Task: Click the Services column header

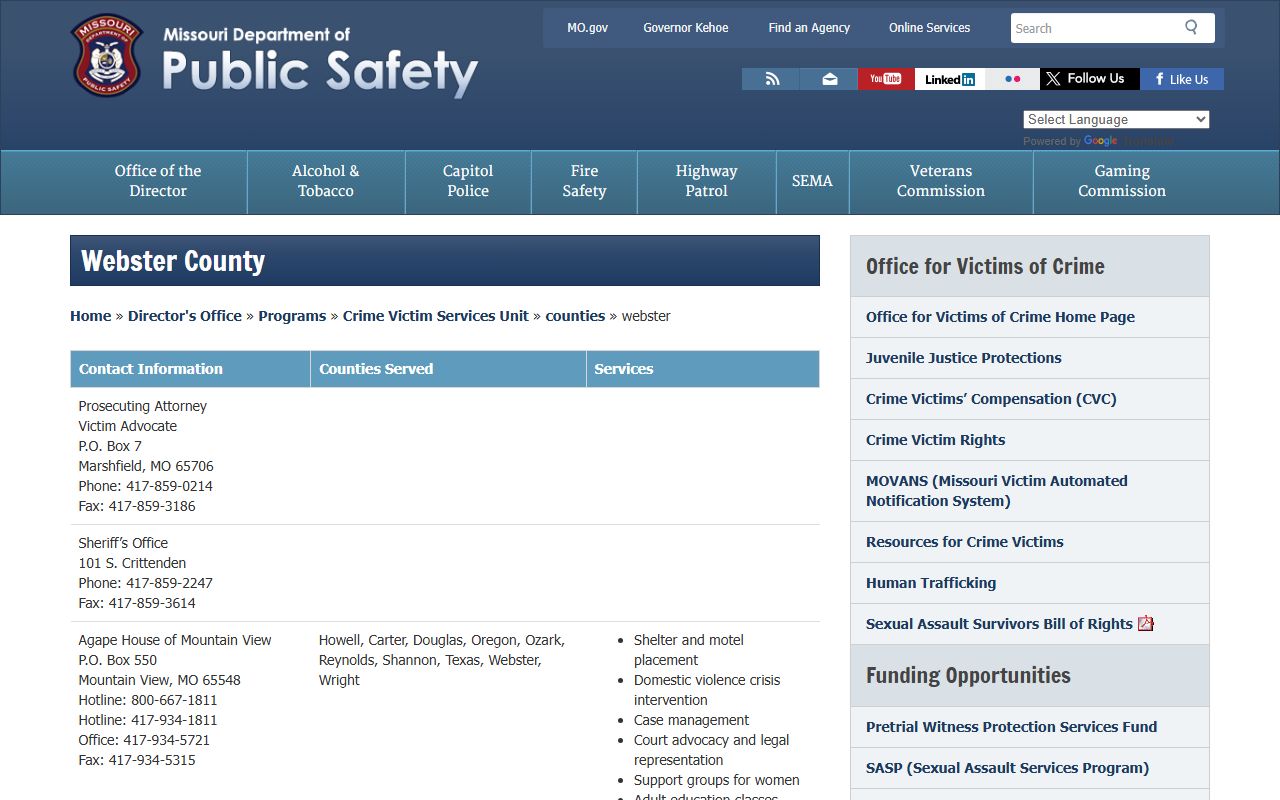Action: [x=703, y=369]
